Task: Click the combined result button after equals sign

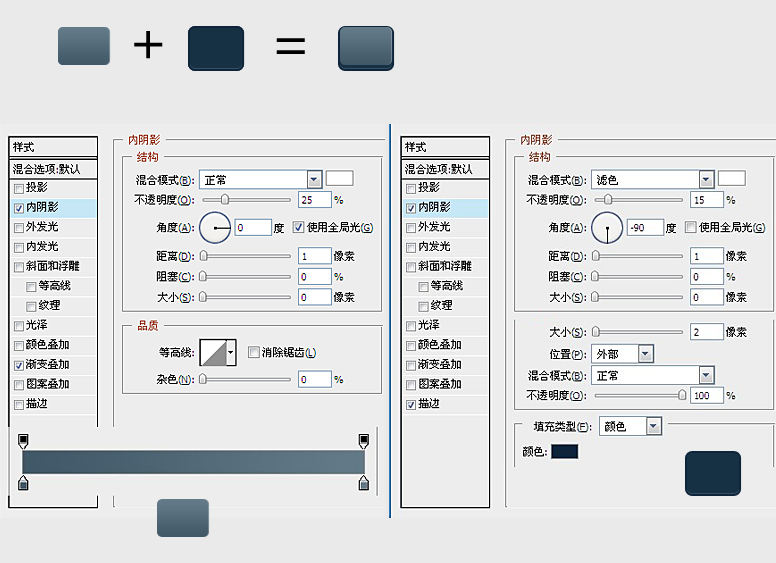Action: tap(366, 48)
